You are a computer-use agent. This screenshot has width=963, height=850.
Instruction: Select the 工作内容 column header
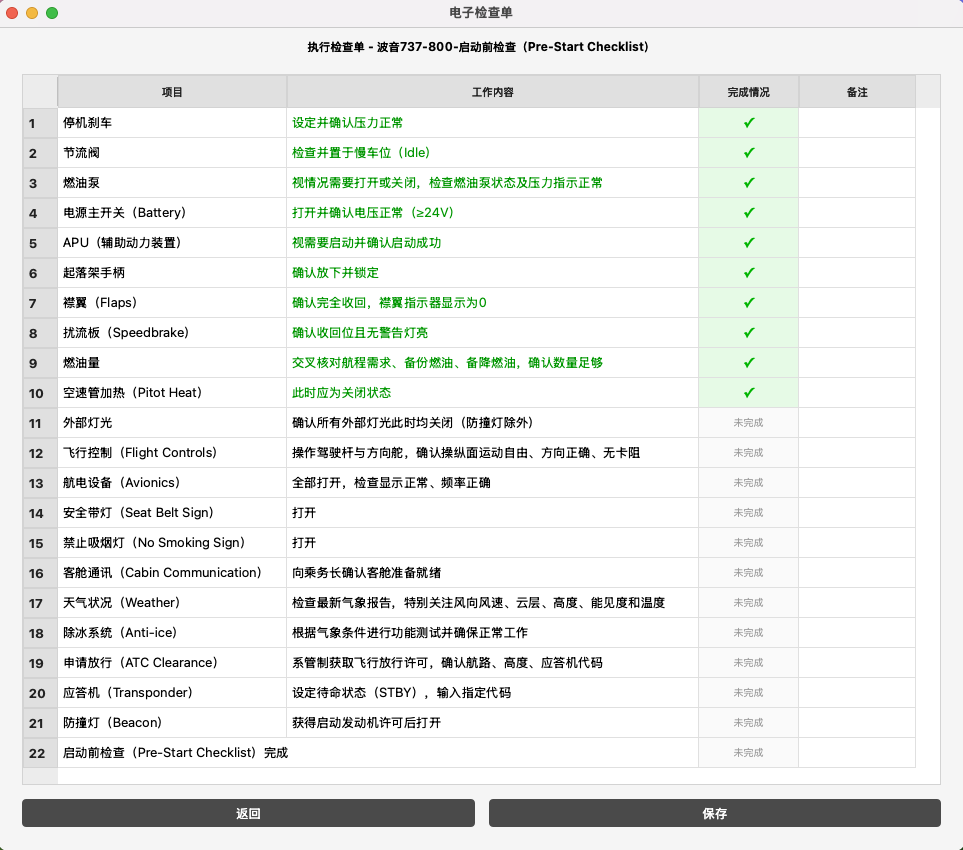point(493,92)
